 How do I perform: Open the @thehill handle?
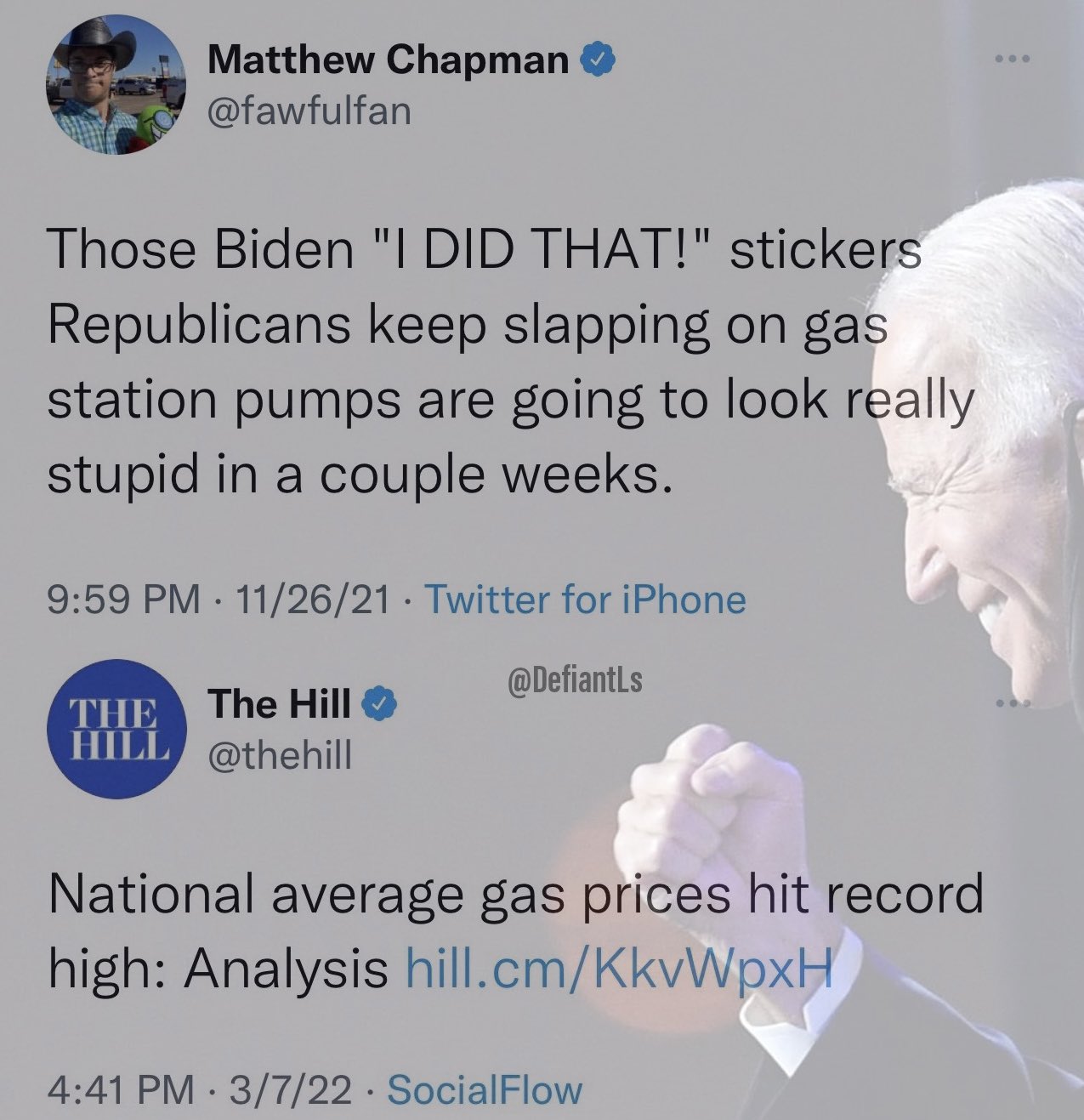(279, 753)
